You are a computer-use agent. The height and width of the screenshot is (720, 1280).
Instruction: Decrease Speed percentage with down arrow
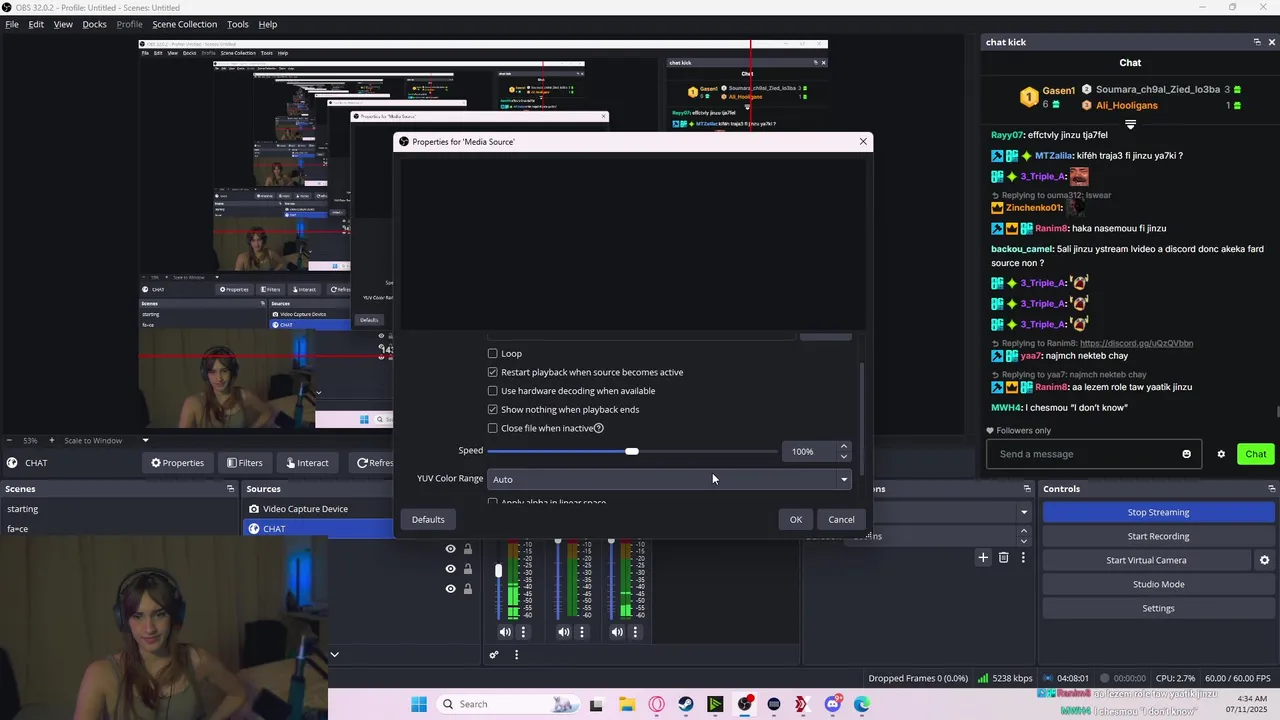pyautogui.click(x=844, y=456)
